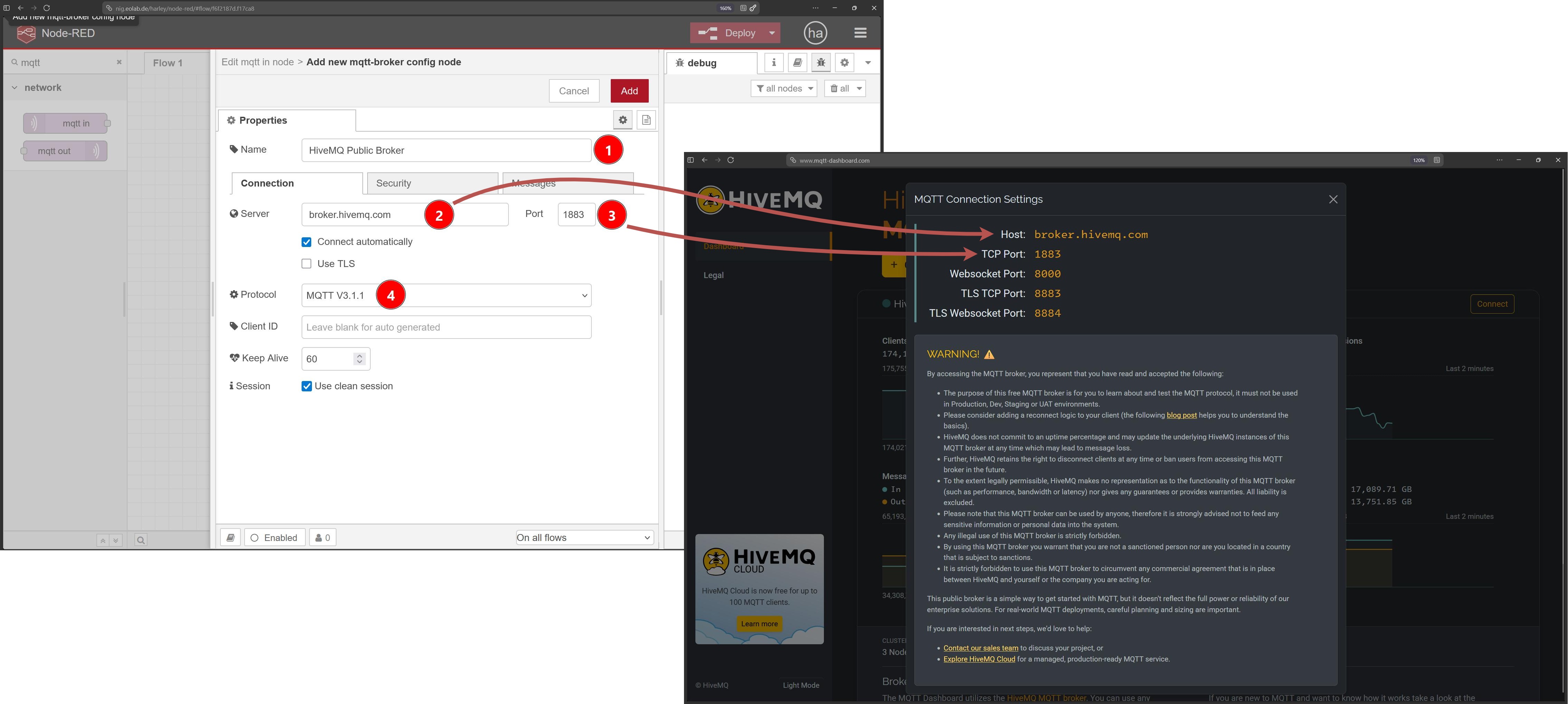Image resolution: width=1568 pixels, height=704 pixels.
Task: Switch to the Connection tab
Action: 297,183
